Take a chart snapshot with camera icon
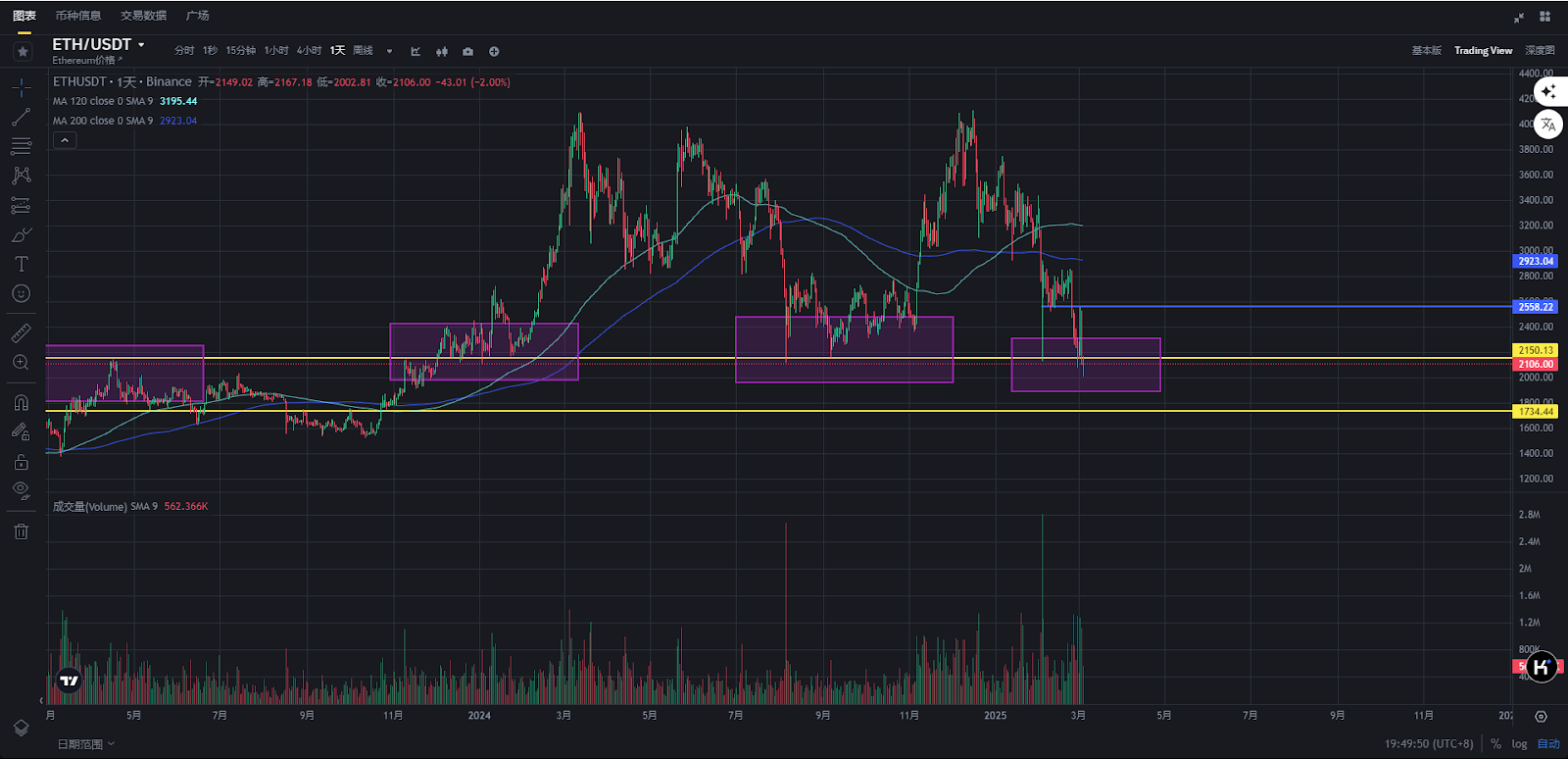Image resolution: width=1568 pixels, height=759 pixels. point(467,51)
